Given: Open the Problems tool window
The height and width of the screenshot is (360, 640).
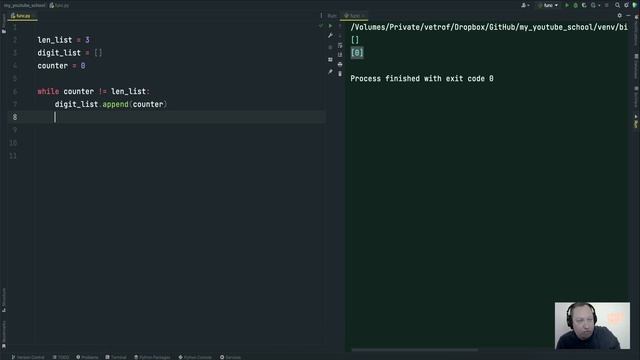Looking at the screenshot, I should 87,357.
